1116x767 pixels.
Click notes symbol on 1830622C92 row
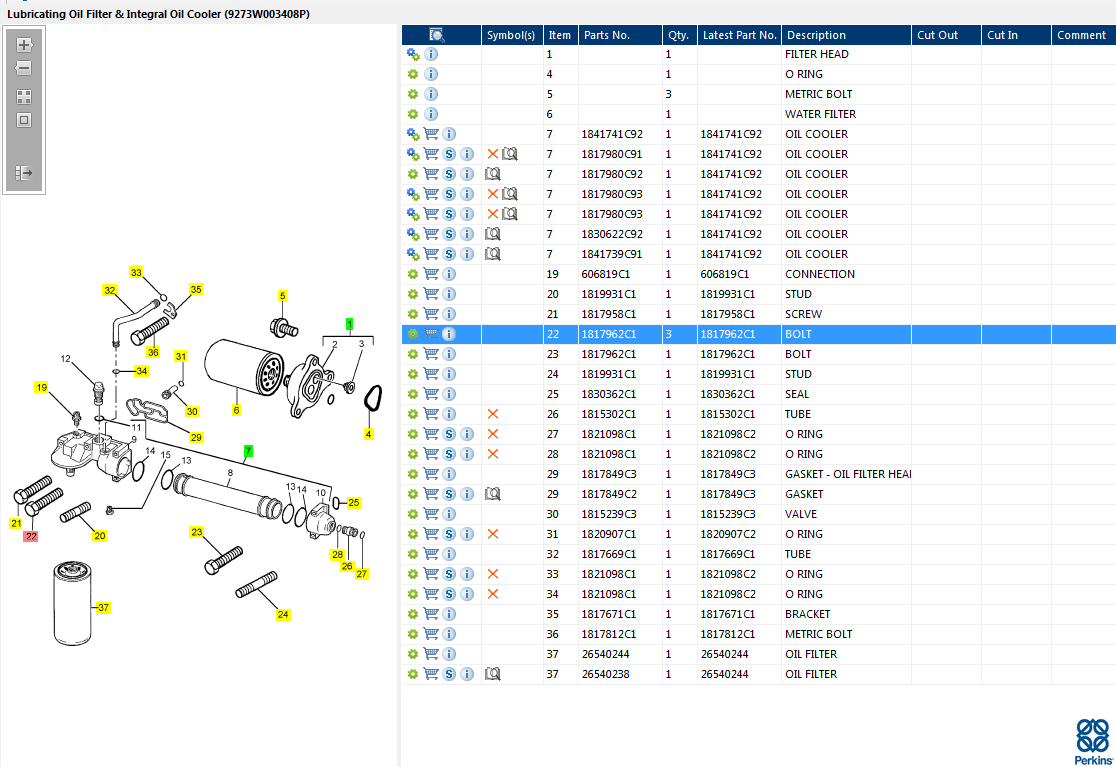(493, 234)
